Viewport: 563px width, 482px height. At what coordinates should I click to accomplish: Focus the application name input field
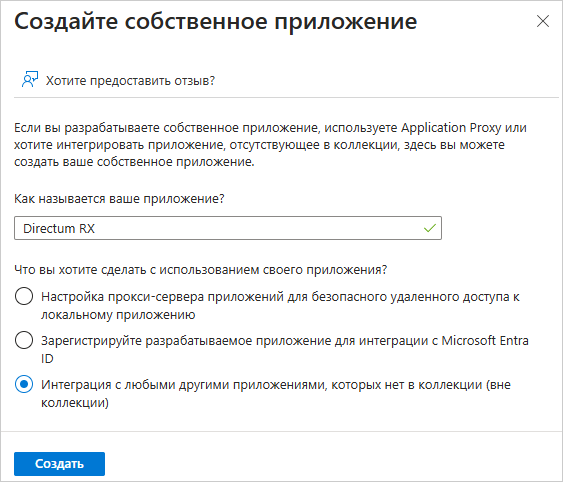point(228,228)
